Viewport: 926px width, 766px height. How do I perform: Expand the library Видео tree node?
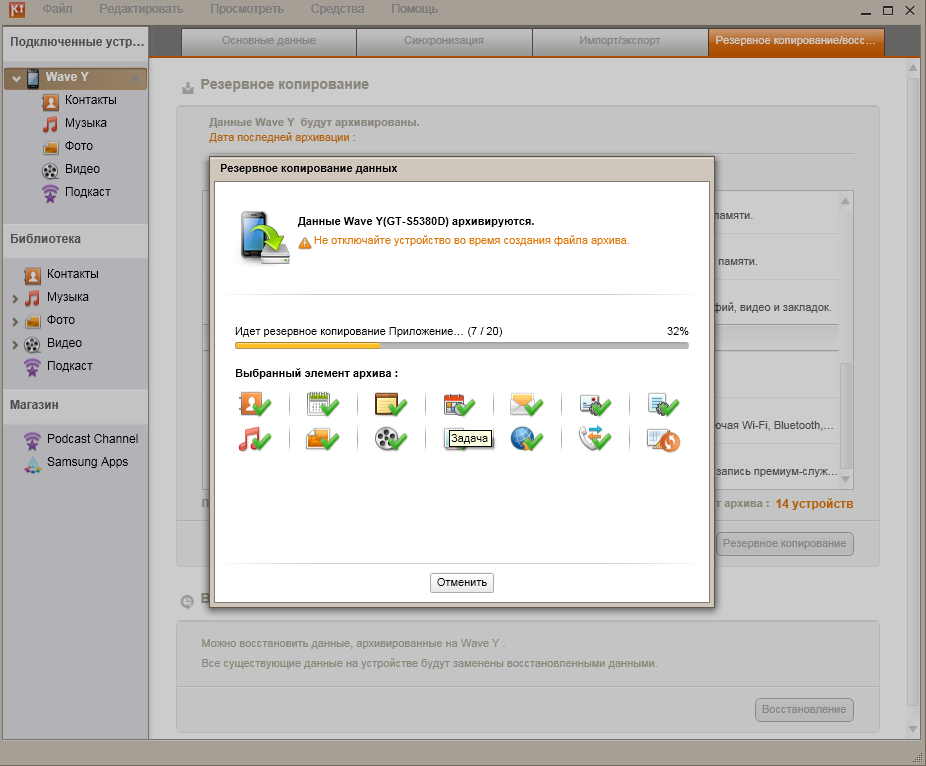(x=15, y=344)
